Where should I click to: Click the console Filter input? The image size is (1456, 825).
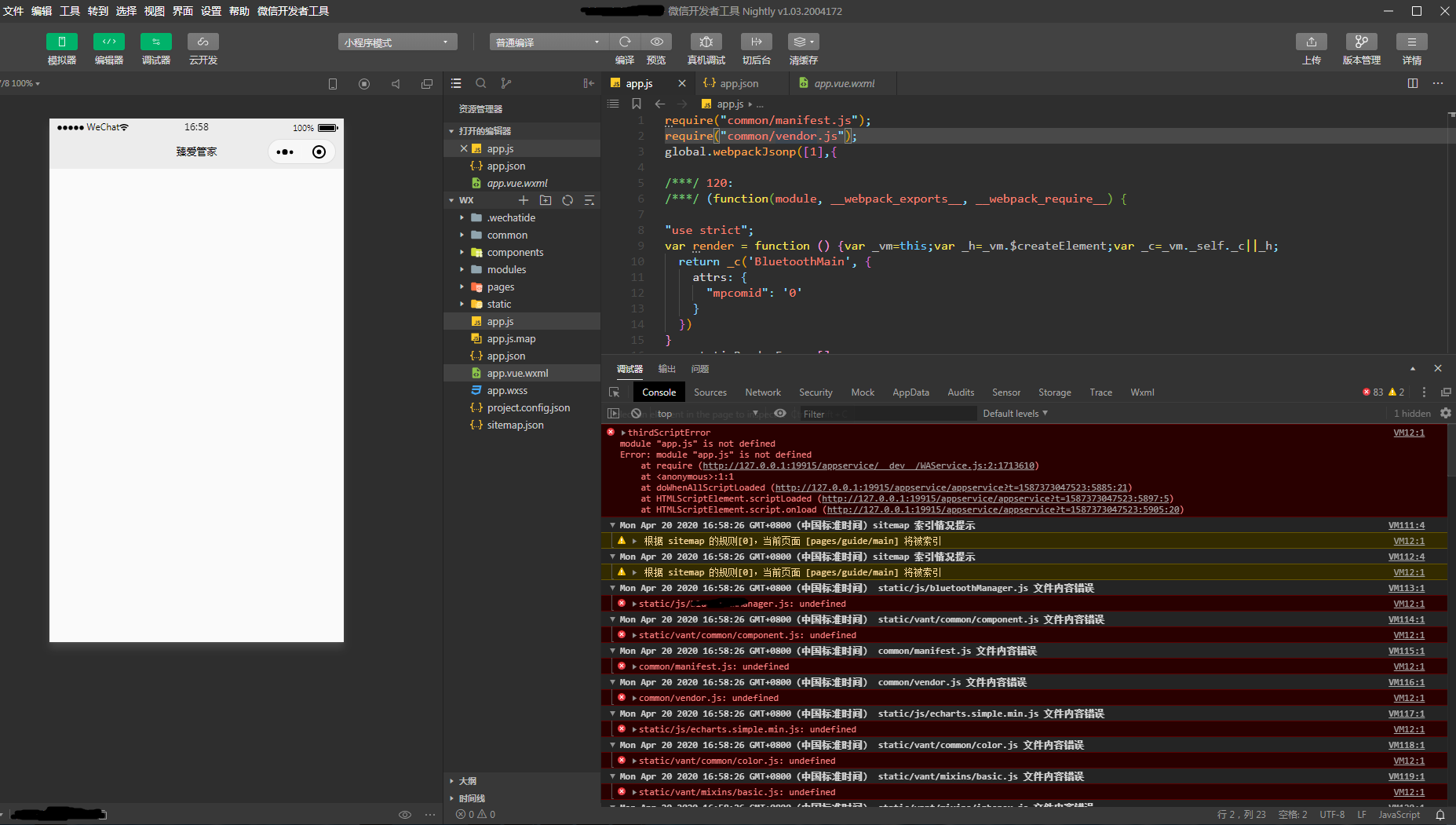tap(887, 414)
